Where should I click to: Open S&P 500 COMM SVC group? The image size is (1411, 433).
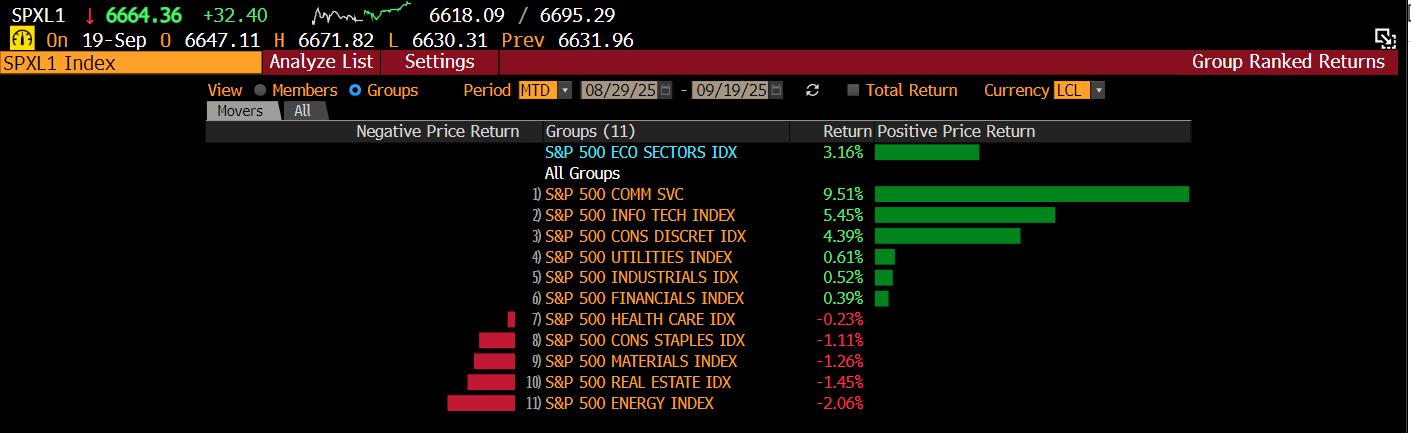tap(614, 194)
